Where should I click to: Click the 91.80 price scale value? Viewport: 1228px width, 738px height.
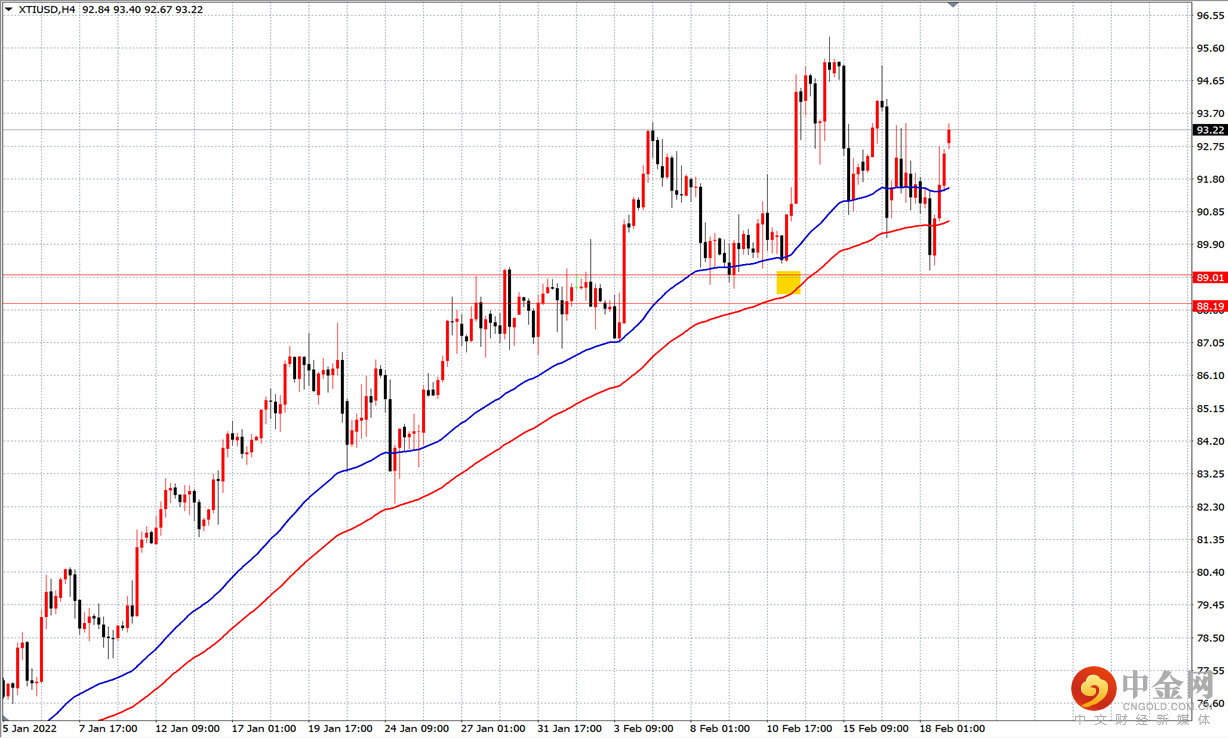[1210, 179]
